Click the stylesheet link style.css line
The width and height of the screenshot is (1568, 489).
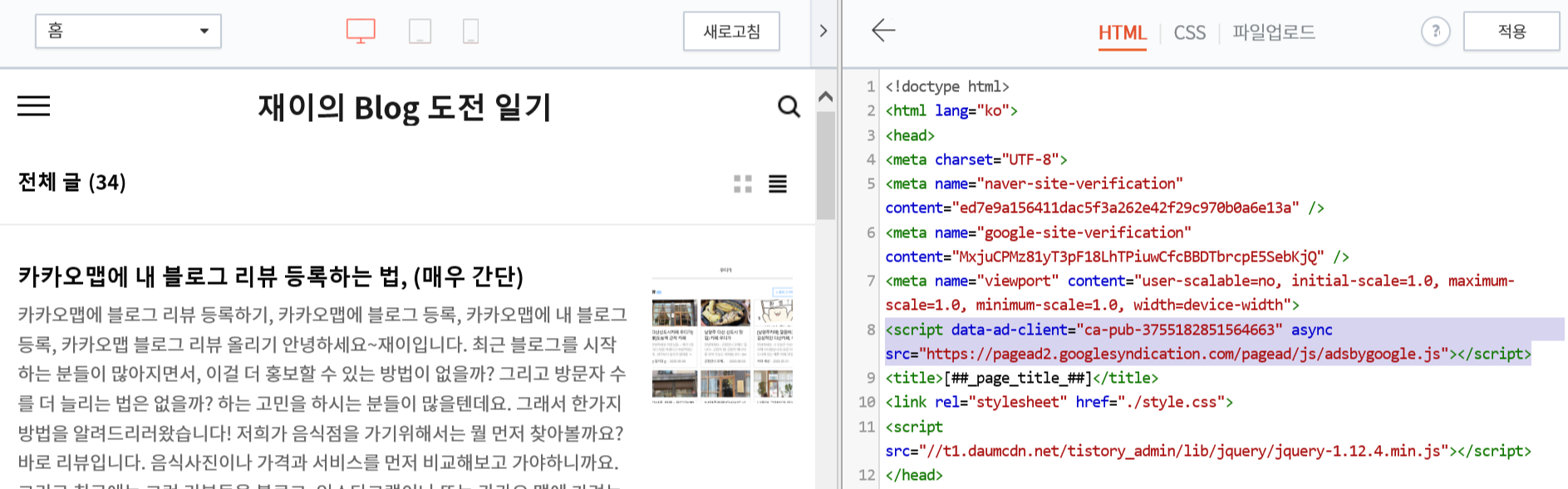click(1059, 403)
